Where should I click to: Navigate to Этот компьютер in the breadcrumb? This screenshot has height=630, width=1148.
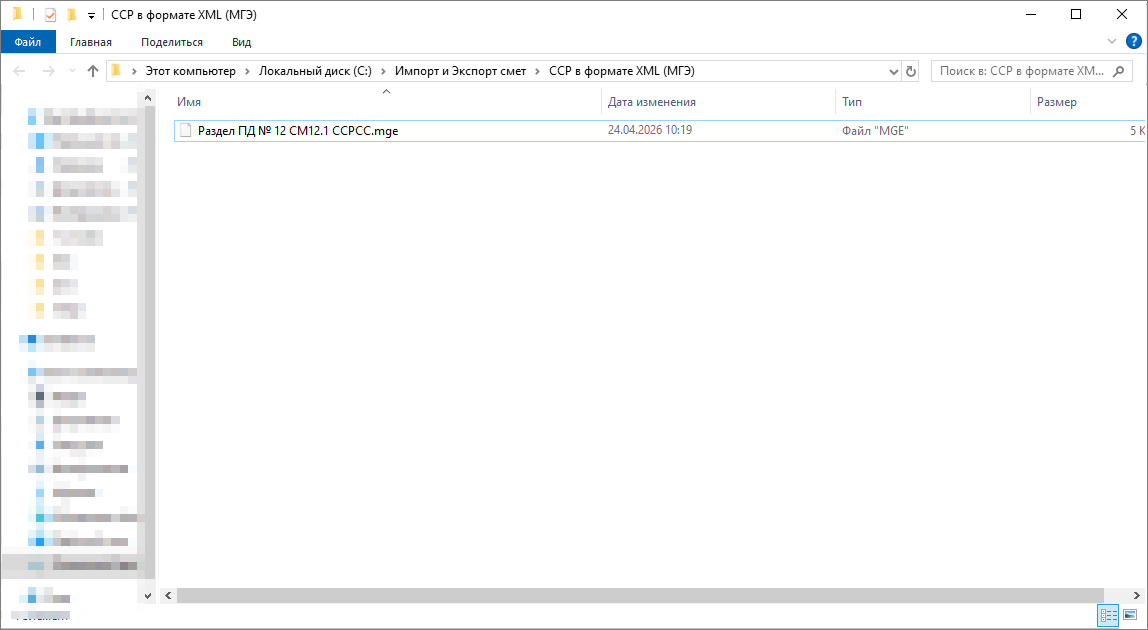coord(190,71)
